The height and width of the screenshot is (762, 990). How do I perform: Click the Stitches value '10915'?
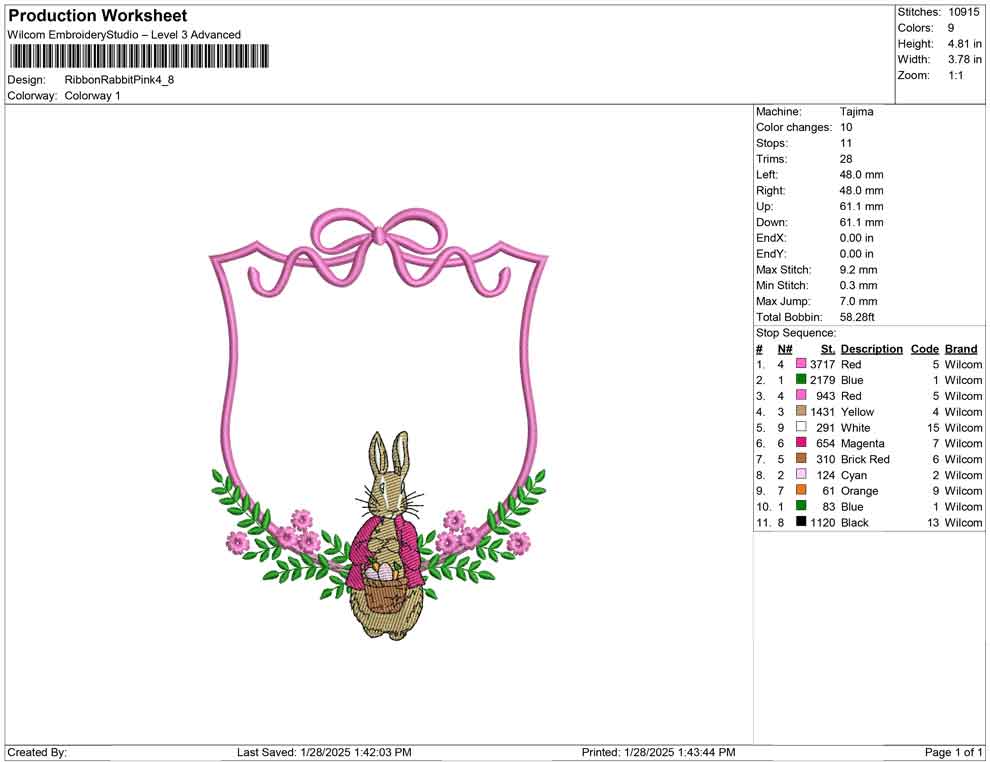point(963,12)
